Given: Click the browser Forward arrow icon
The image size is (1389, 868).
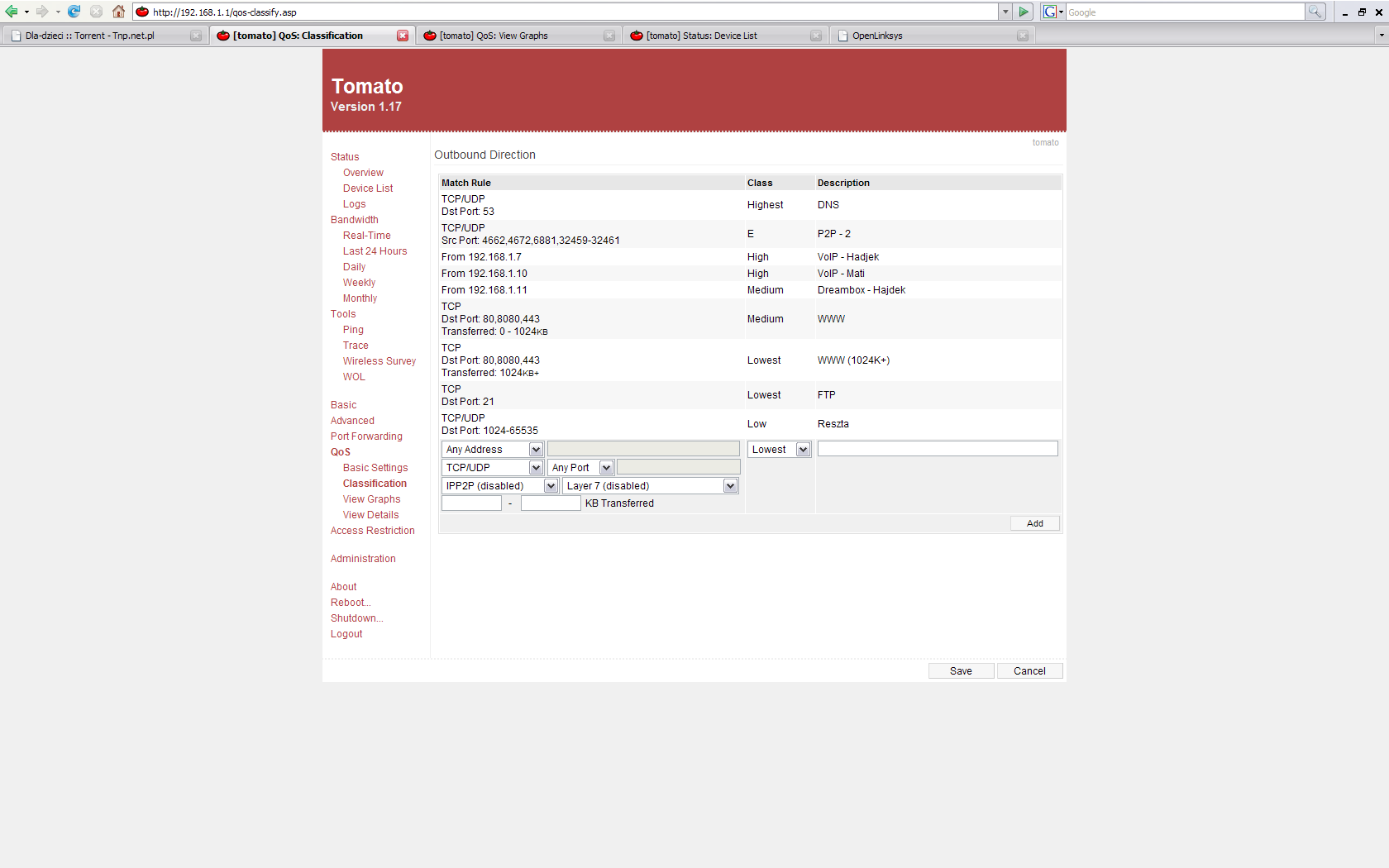Looking at the screenshot, I should (42, 12).
